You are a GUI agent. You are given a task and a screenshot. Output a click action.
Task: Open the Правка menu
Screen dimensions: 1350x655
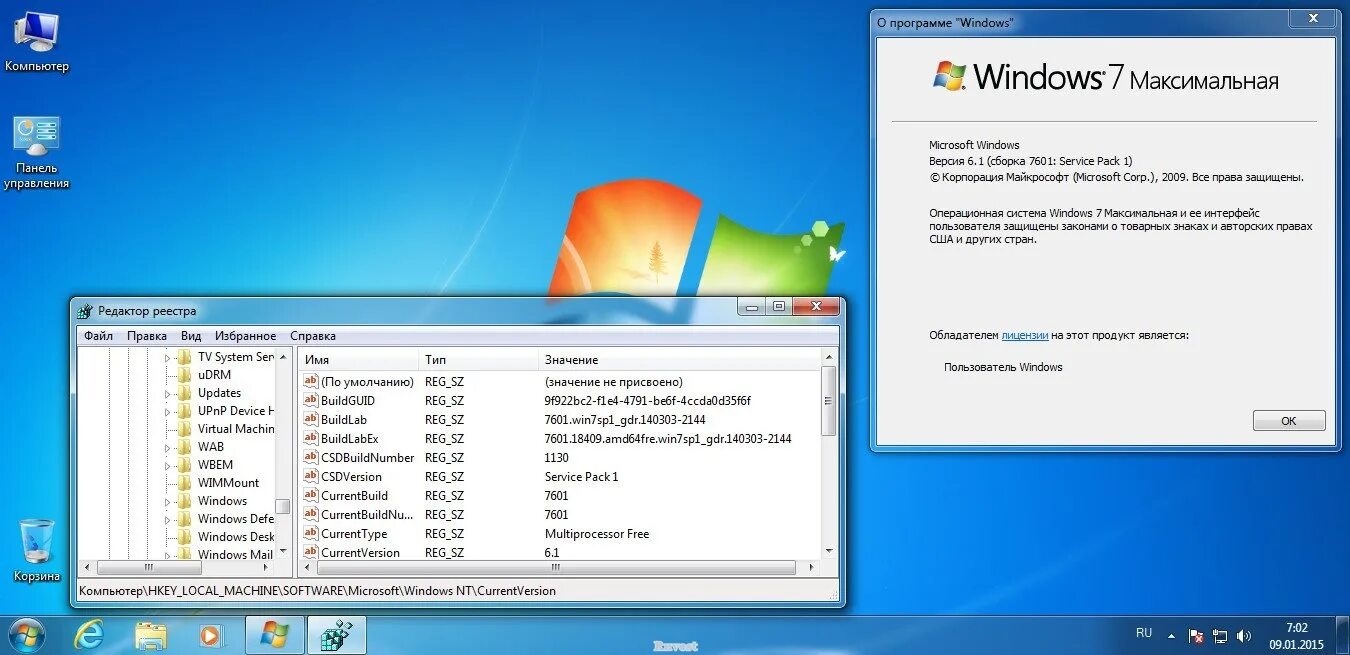point(147,336)
